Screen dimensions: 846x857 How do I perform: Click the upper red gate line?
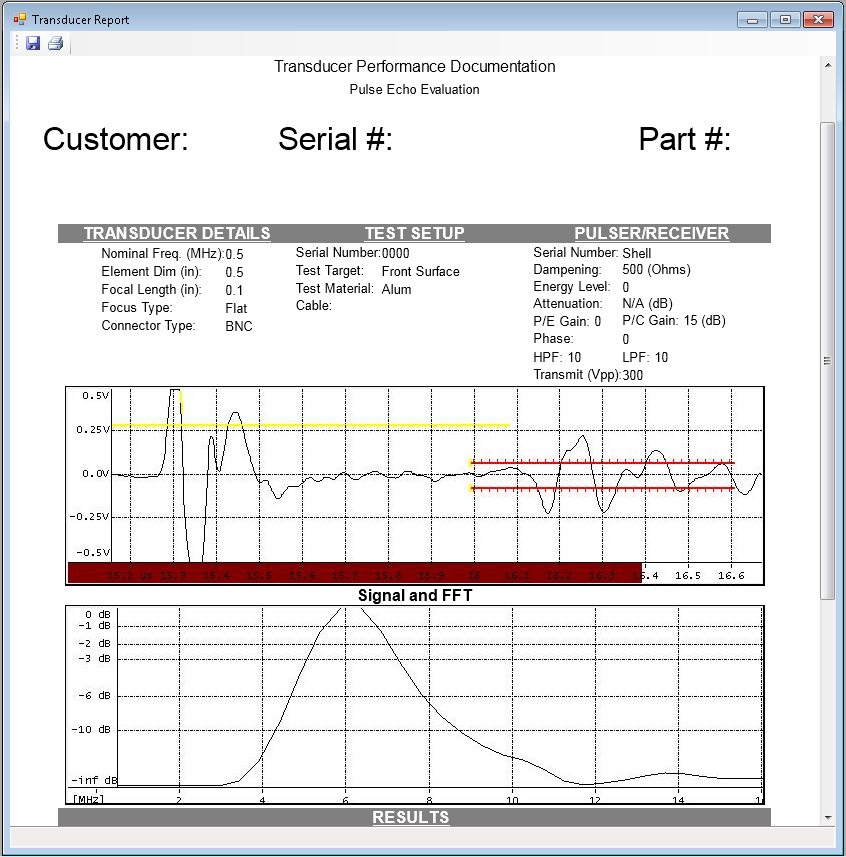click(x=600, y=463)
